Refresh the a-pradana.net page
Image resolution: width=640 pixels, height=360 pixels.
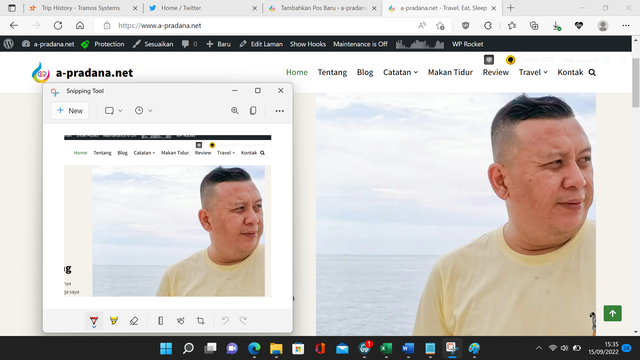click(58, 25)
